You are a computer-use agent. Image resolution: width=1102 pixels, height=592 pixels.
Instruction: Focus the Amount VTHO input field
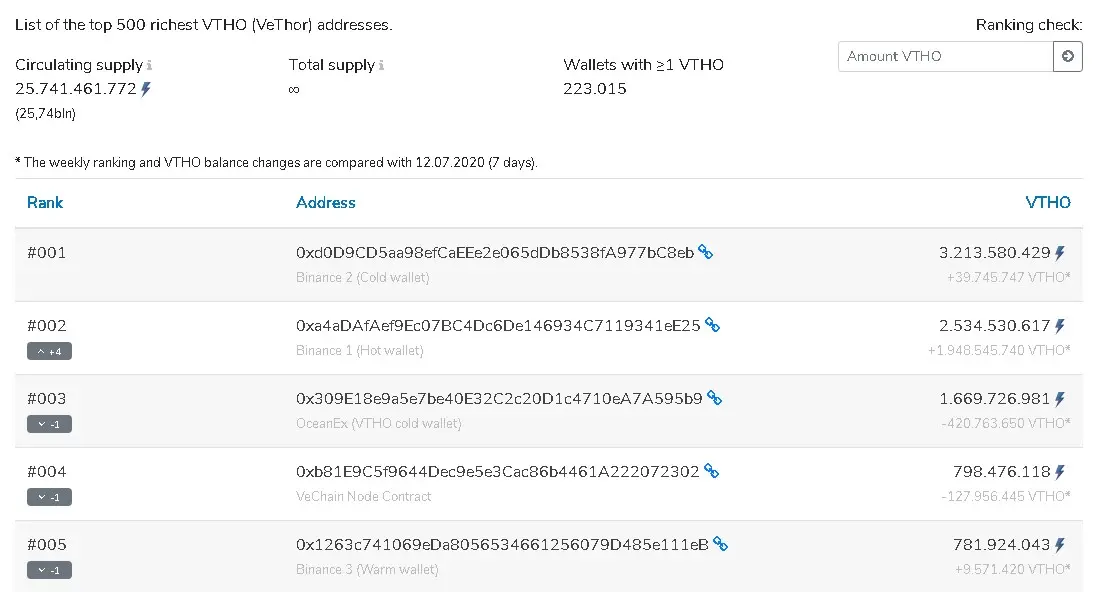point(945,56)
